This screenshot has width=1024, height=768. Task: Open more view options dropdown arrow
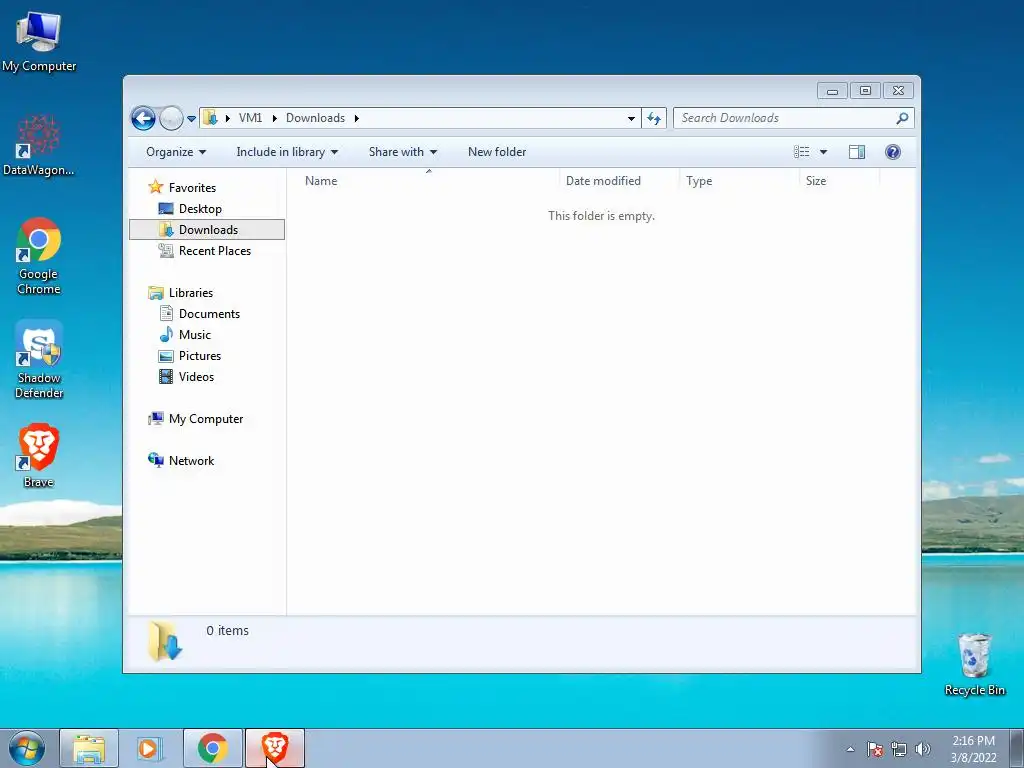pyautogui.click(x=824, y=152)
